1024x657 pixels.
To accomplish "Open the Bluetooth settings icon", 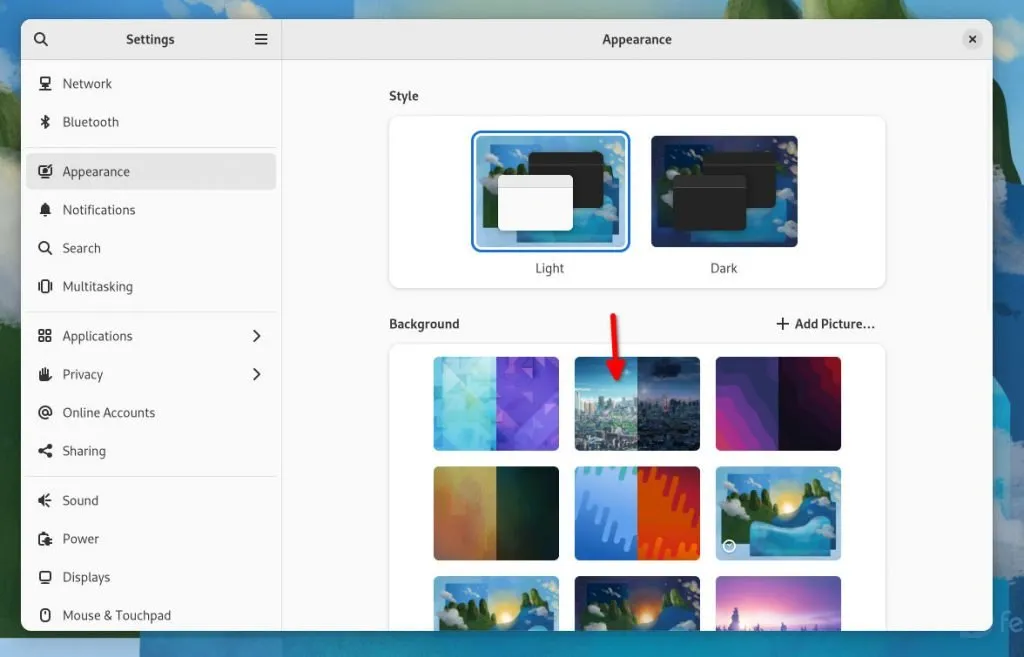I will coord(46,121).
